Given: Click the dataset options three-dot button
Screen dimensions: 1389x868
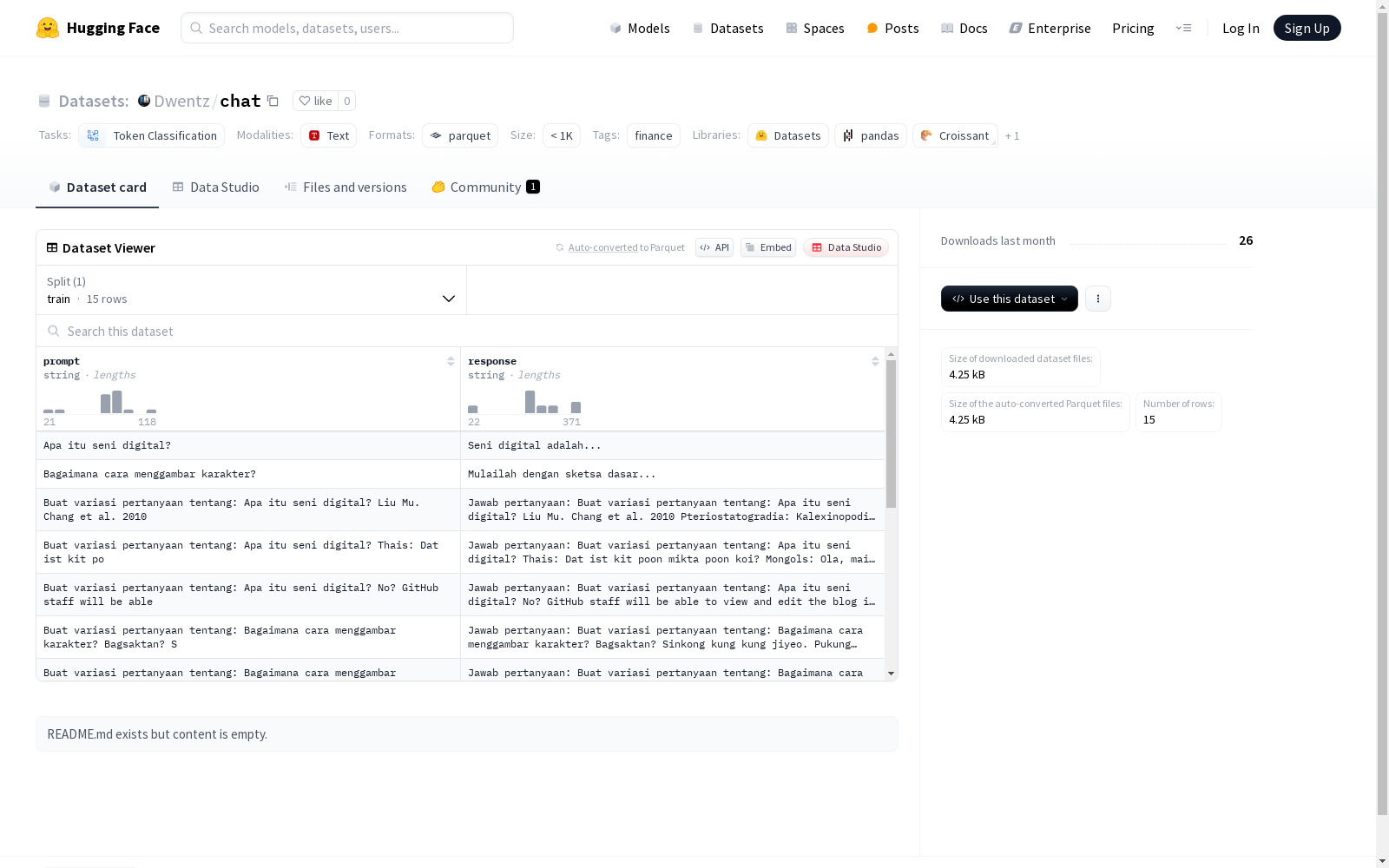Looking at the screenshot, I should coord(1098,299).
